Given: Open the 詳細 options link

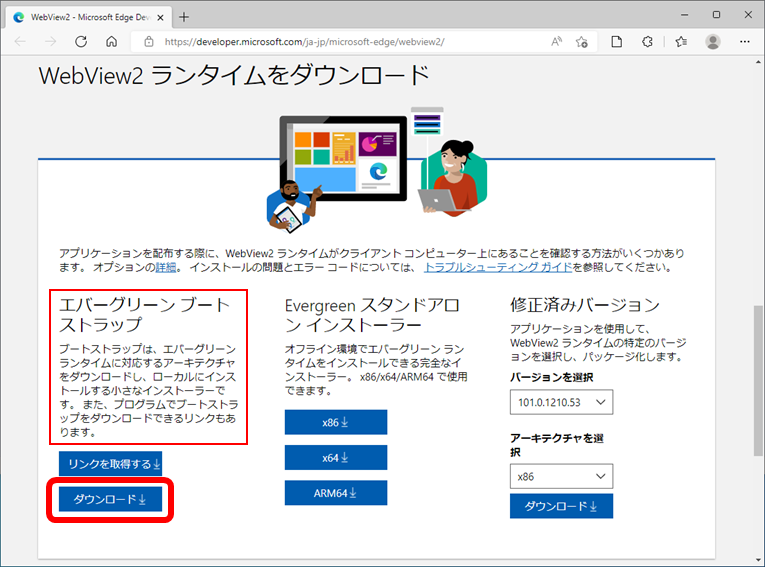Looking at the screenshot, I should [166, 267].
